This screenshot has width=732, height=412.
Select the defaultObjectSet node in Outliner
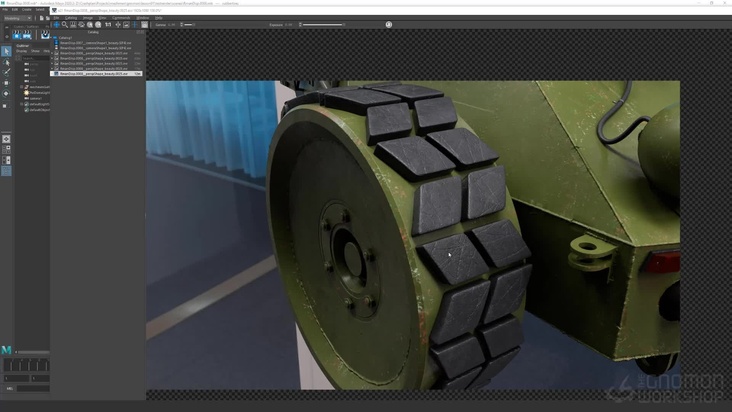(x=39, y=110)
